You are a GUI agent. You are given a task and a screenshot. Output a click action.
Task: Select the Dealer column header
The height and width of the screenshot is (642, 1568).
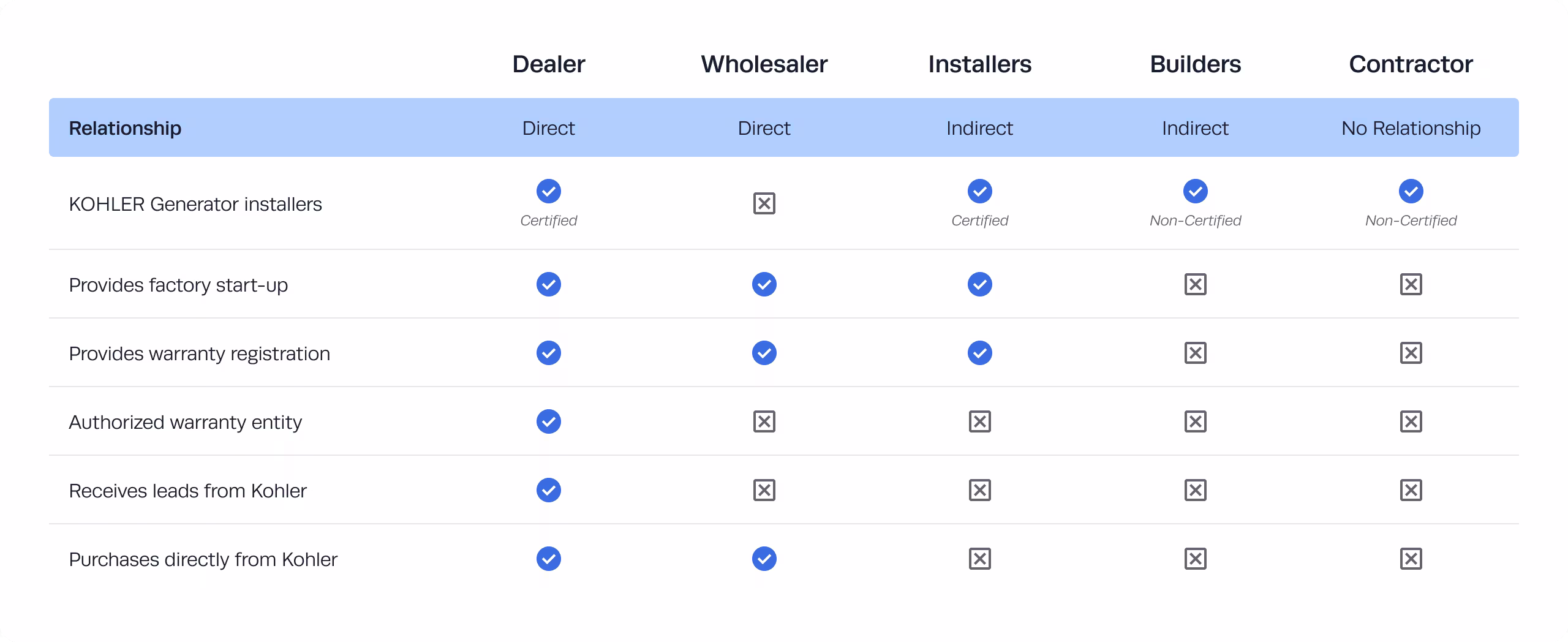[549, 64]
